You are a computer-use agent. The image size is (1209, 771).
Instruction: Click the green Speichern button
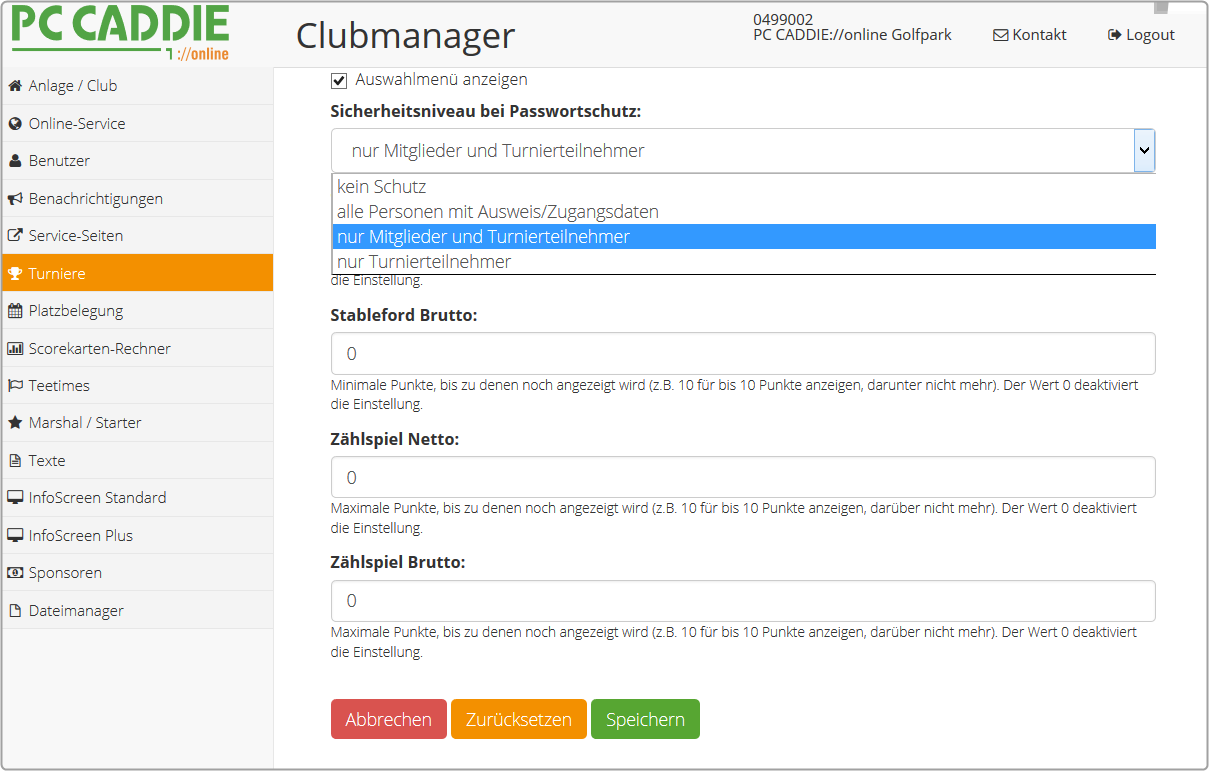[x=645, y=719]
